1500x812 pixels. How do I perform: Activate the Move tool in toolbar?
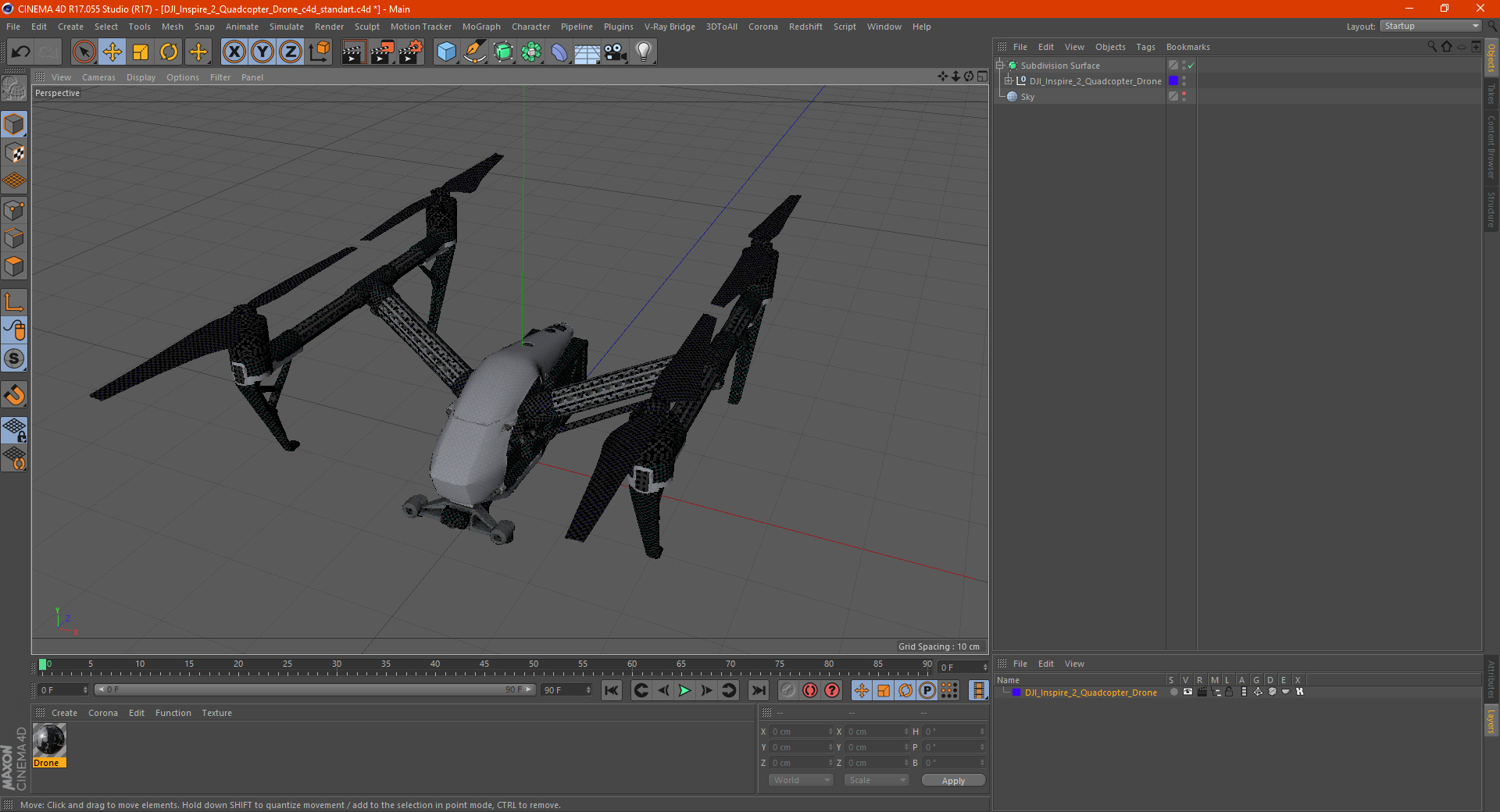tap(112, 52)
